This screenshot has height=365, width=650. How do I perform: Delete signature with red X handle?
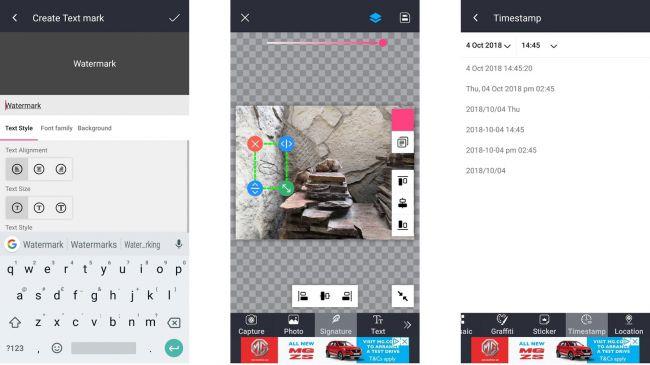click(x=255, y=144)
